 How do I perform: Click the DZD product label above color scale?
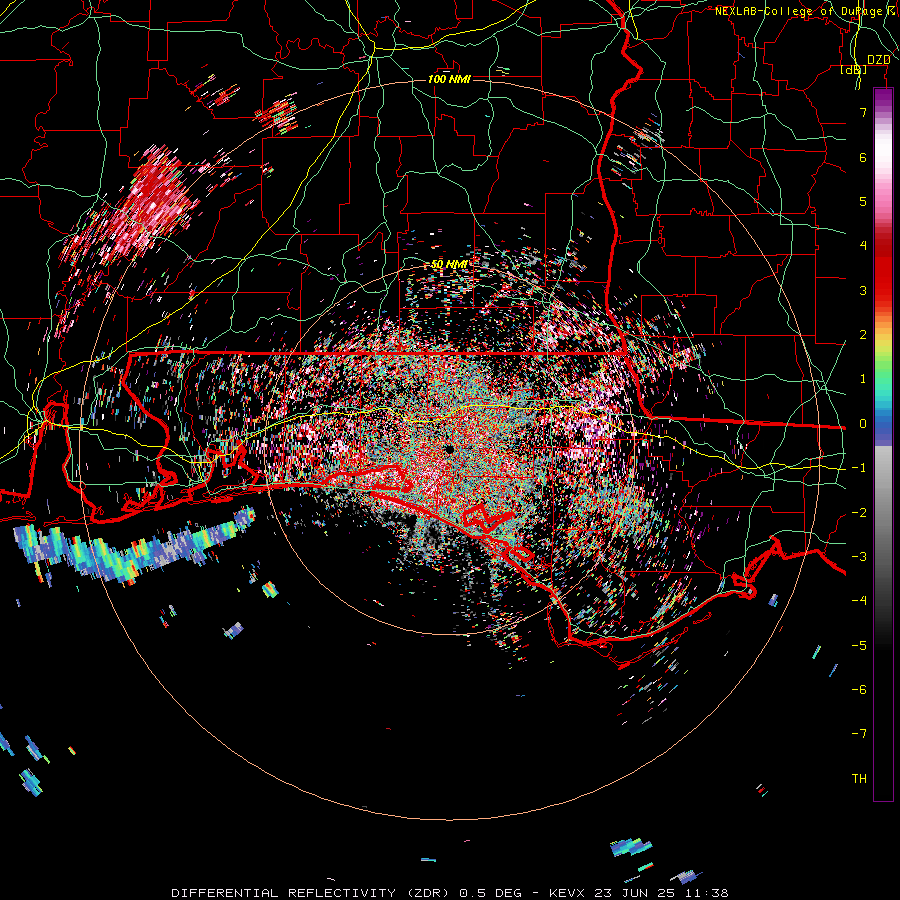pos(878,60)
